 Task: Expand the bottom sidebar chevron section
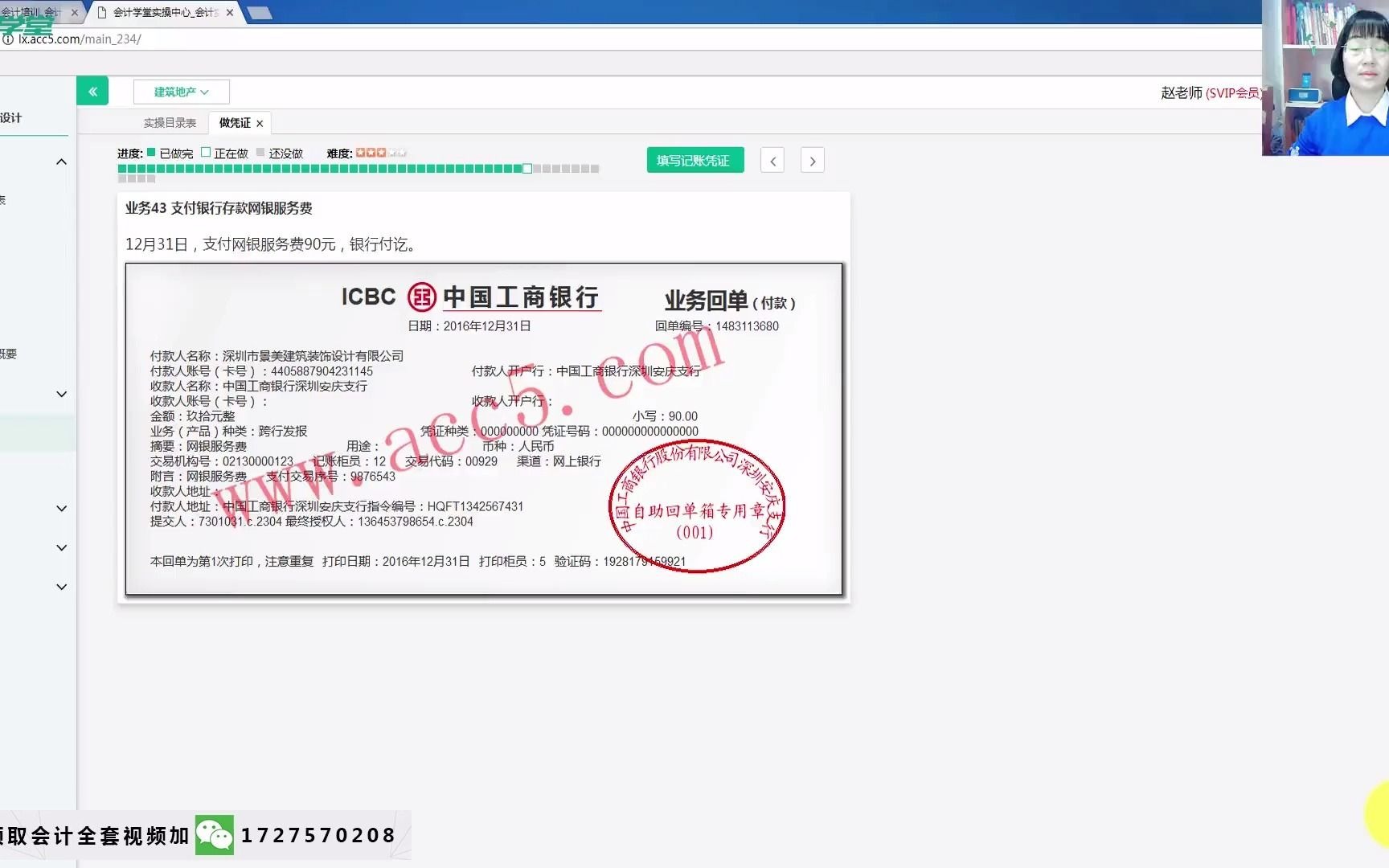point(61,587)
